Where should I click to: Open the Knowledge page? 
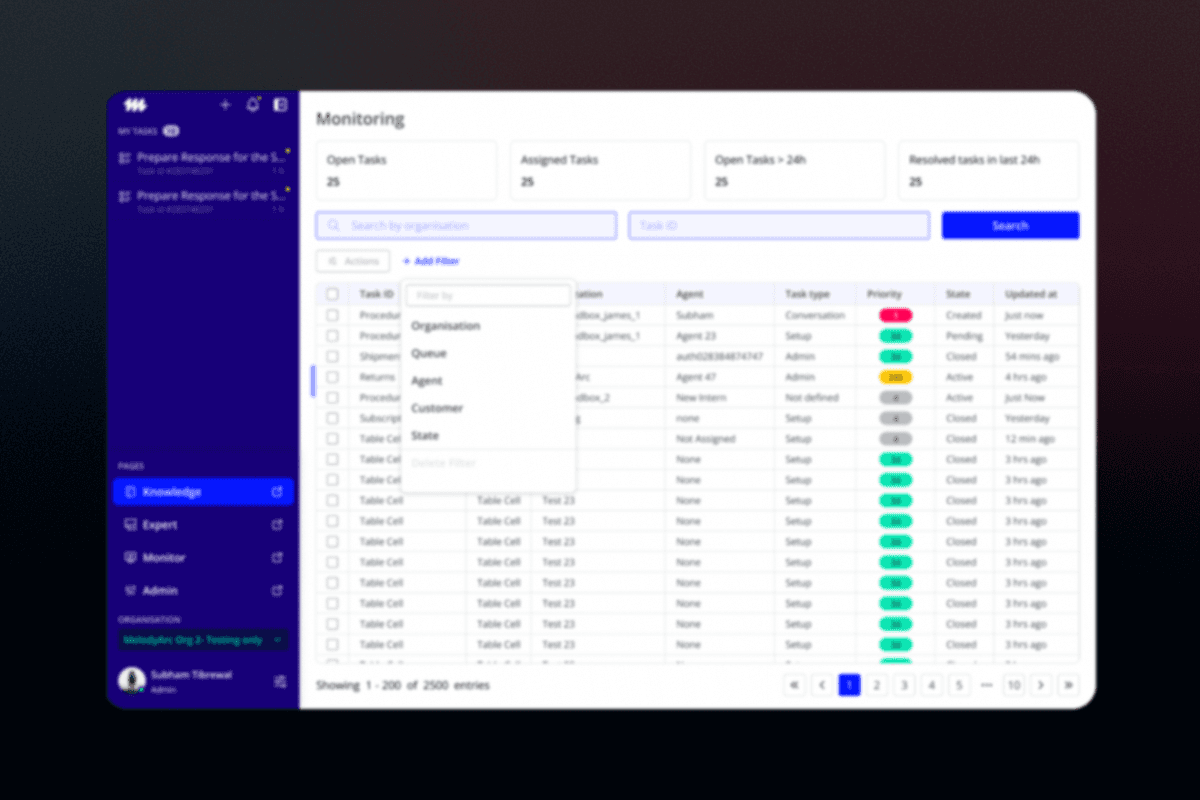click(204, 492)
